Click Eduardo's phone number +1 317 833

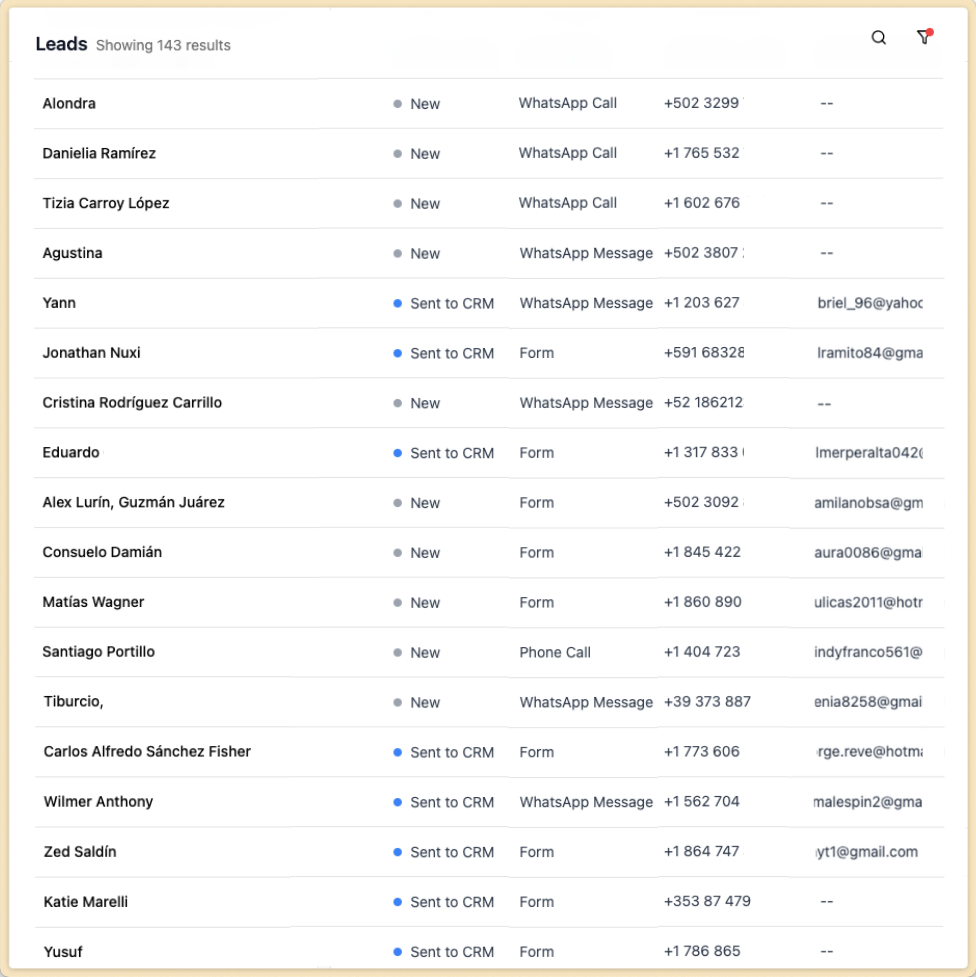(703, 453)
